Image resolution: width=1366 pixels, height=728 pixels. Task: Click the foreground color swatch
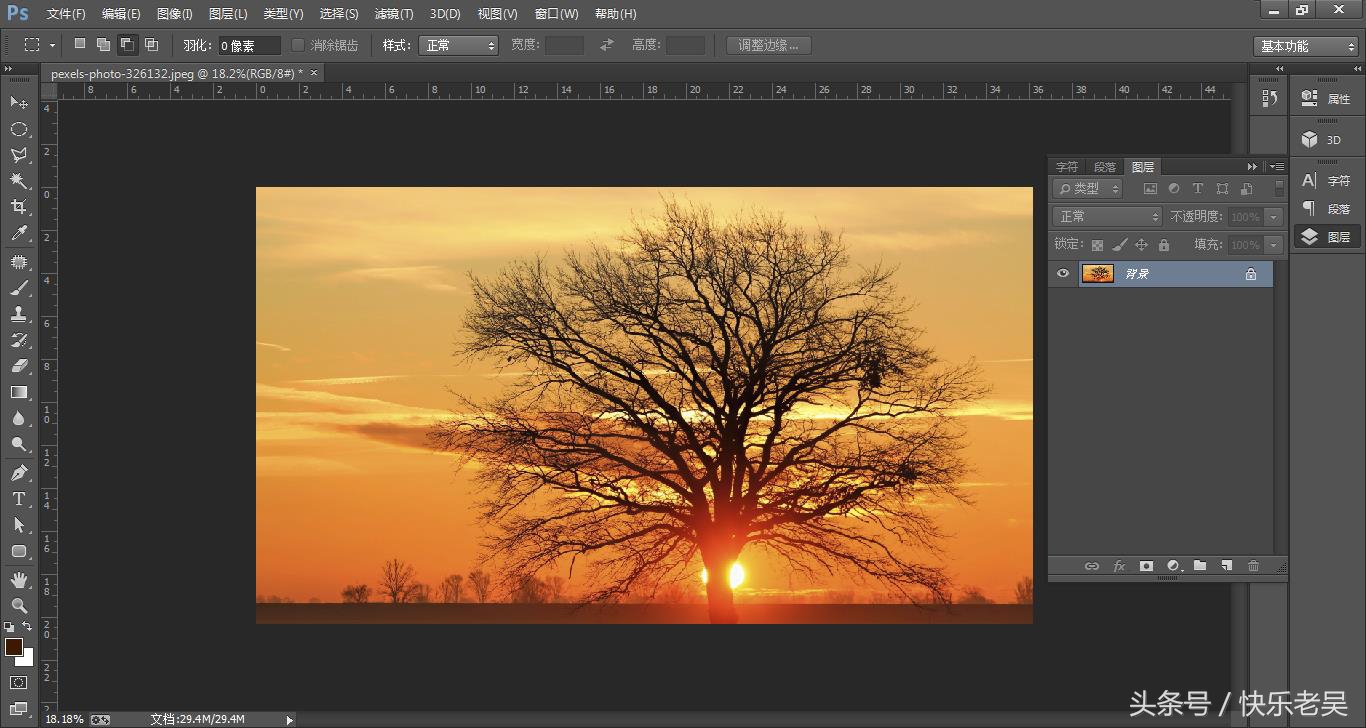coord(13,647)
